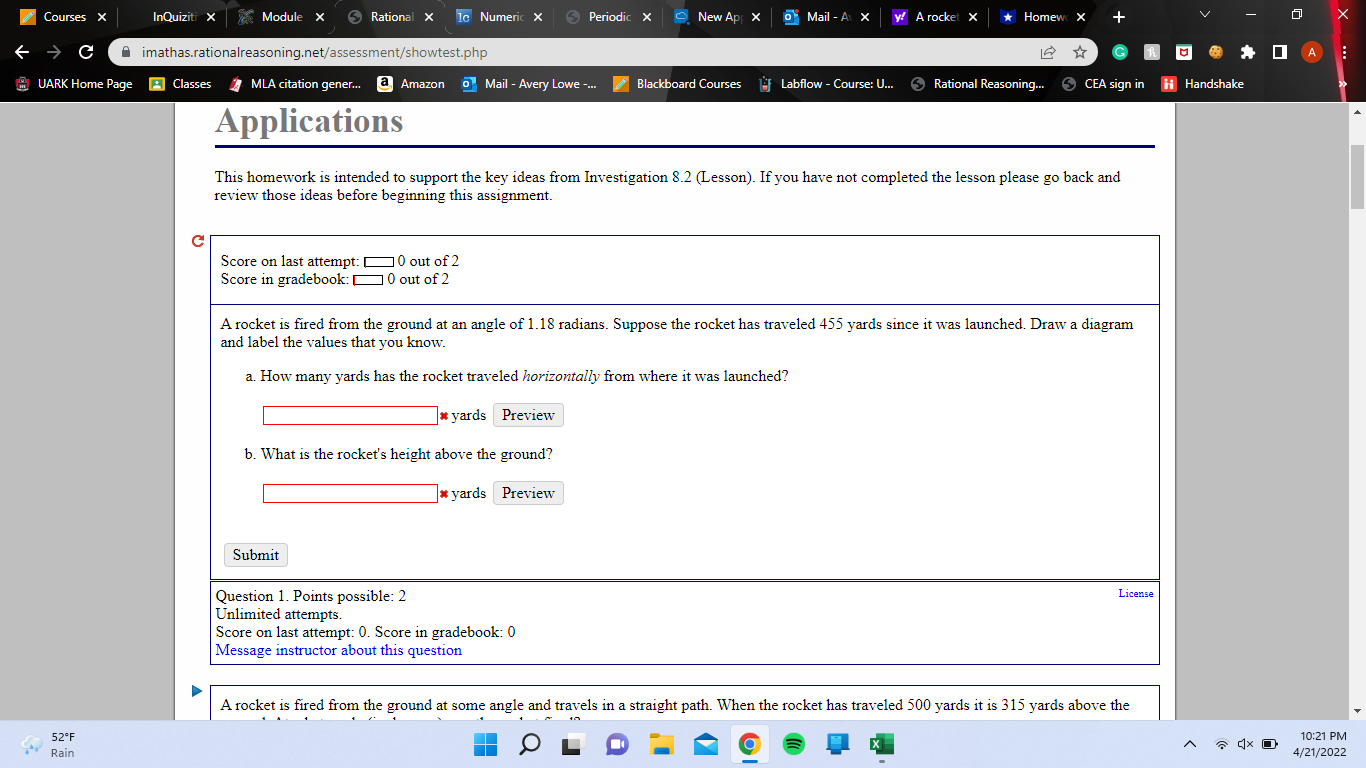Click the Applications page heading
The image size is (1366, 768).
[x=309, y=121]
